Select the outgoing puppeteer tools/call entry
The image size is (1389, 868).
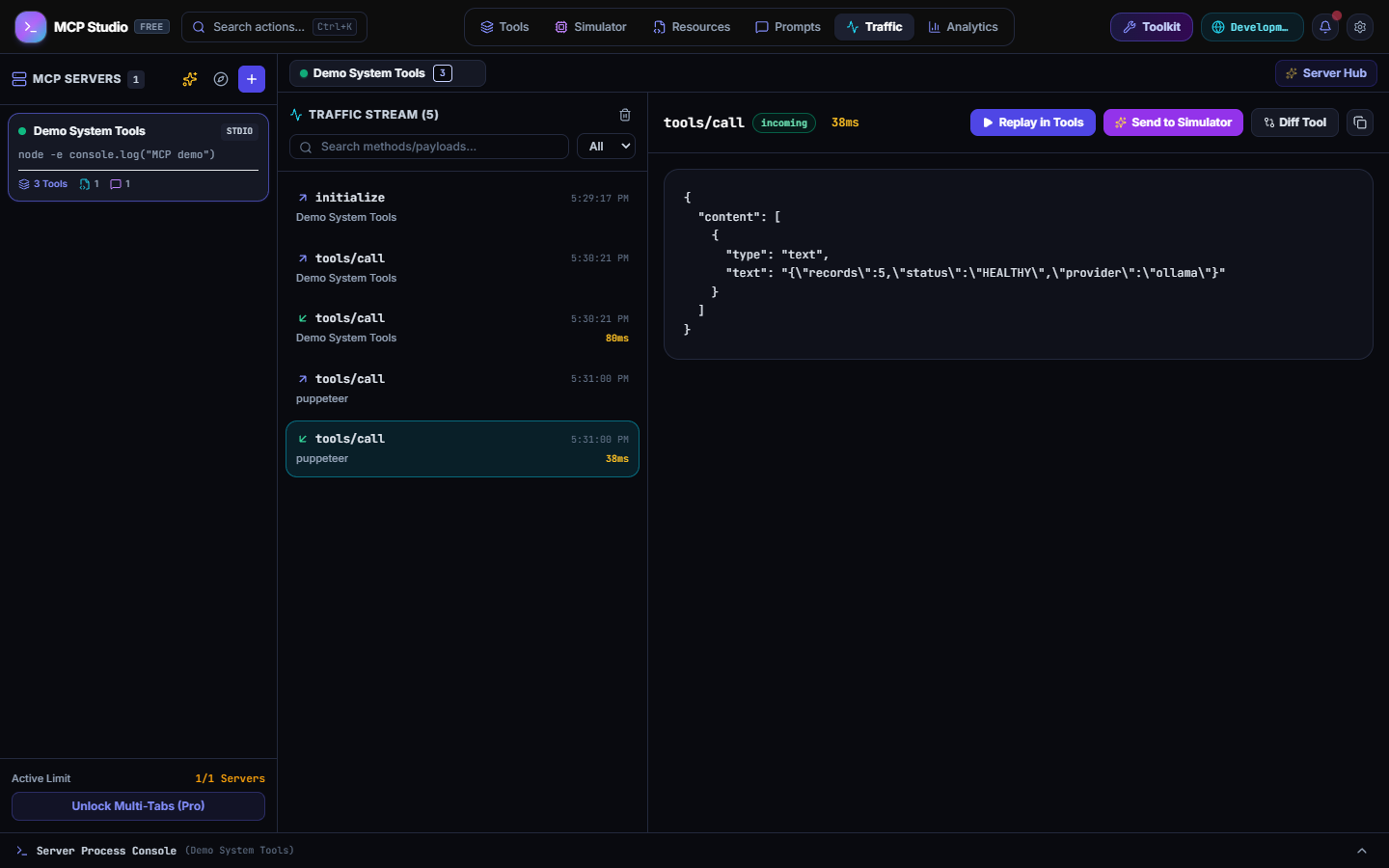[x=462, y=389]
